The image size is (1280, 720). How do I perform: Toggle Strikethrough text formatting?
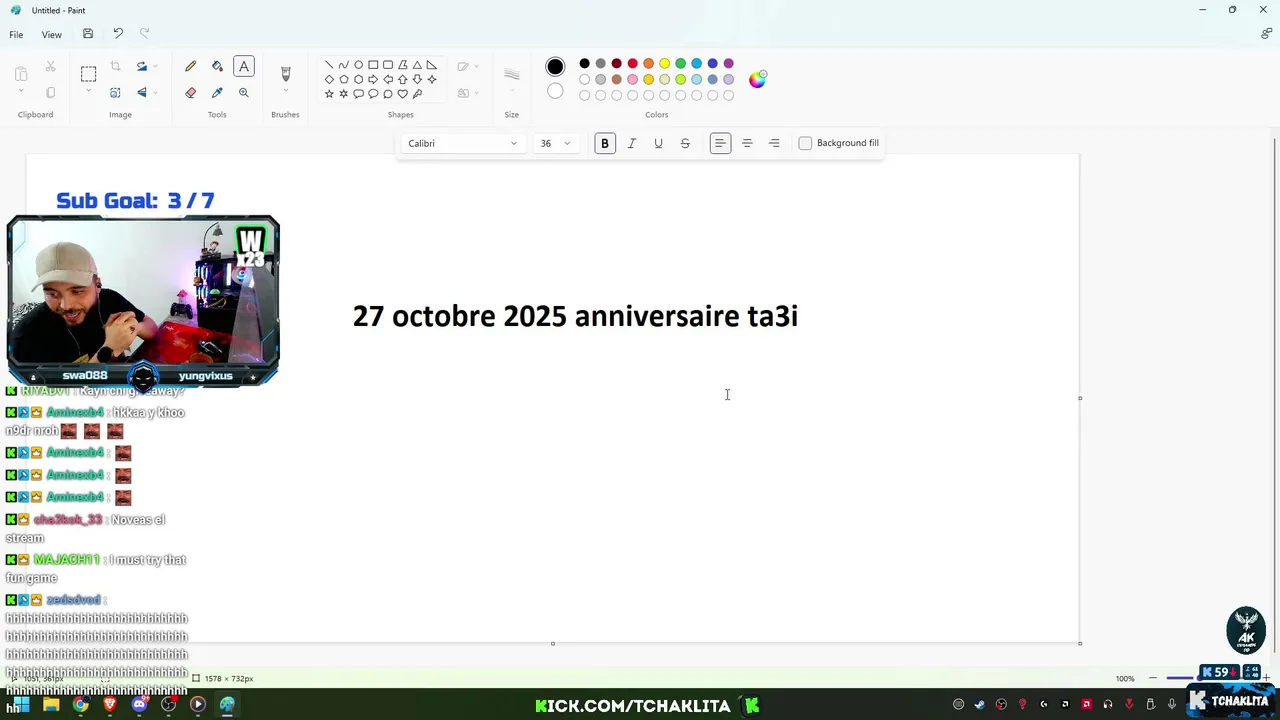685,143
